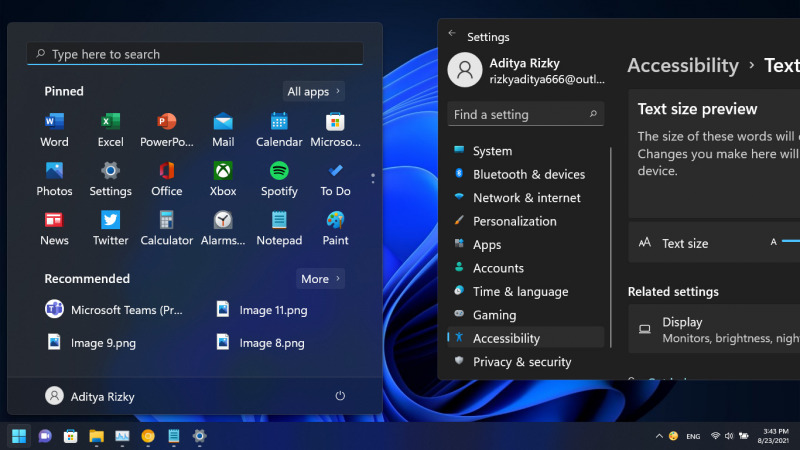Open Wi-Fi network tray icon
800x450 pixels.
point(715,436)
